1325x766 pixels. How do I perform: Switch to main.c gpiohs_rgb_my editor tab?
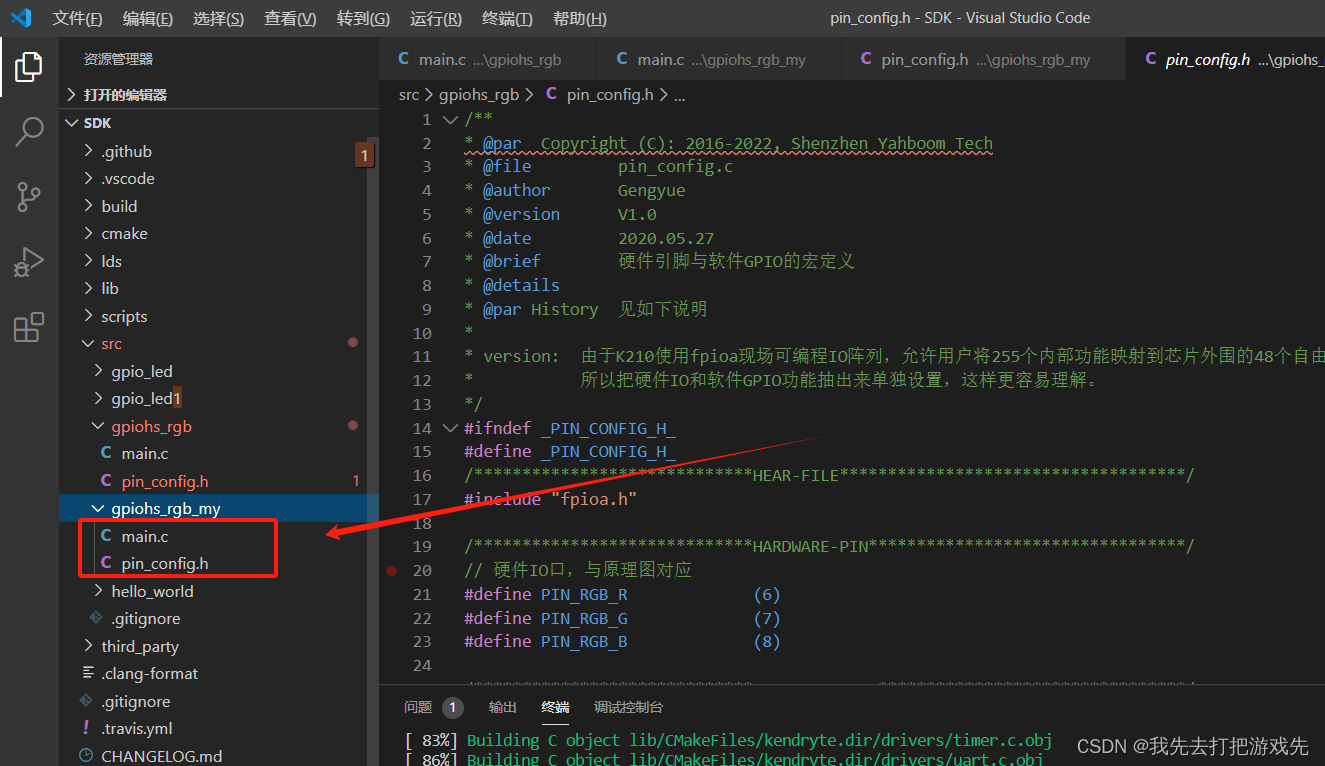click(x=719, y=60)
